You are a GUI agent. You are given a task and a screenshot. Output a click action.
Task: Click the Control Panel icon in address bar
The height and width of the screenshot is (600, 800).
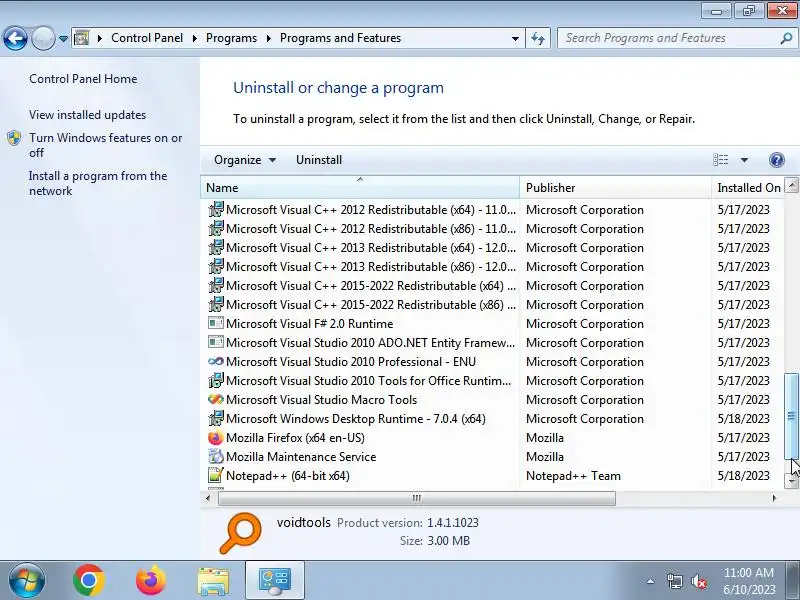coord(82,38)
